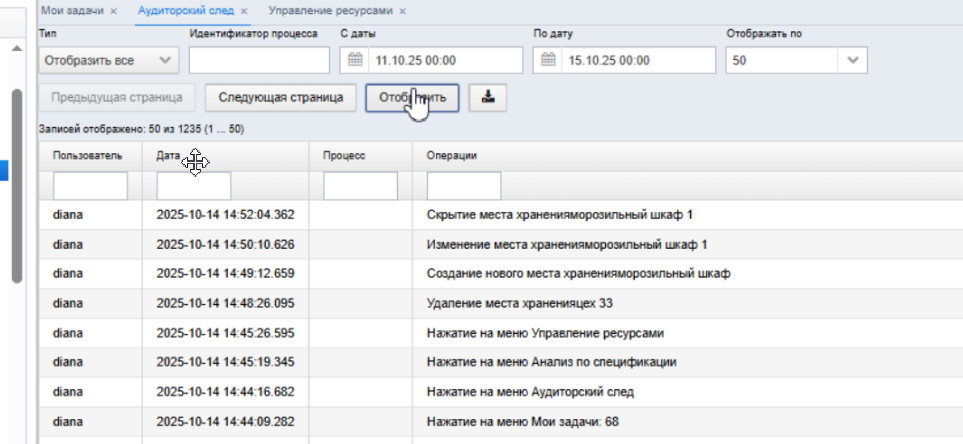Open calendar icon for С даты

(355, 60)
